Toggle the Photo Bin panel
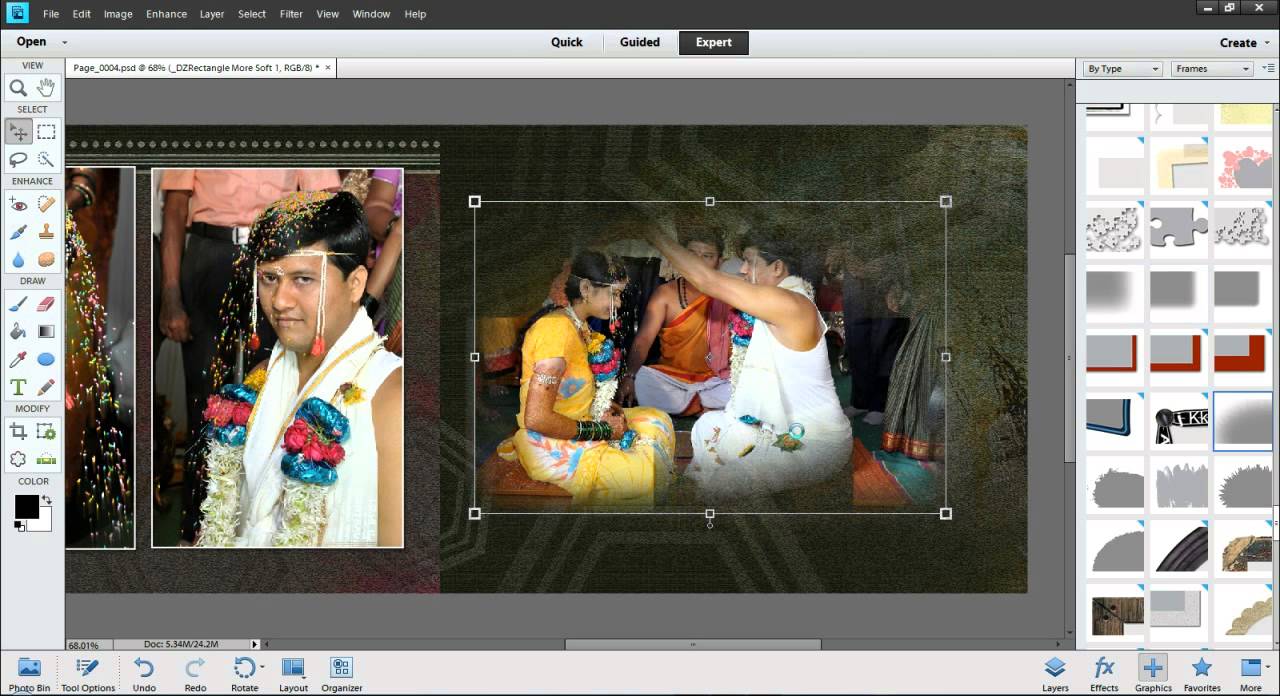1280x696 pixels. click(29, 673)
